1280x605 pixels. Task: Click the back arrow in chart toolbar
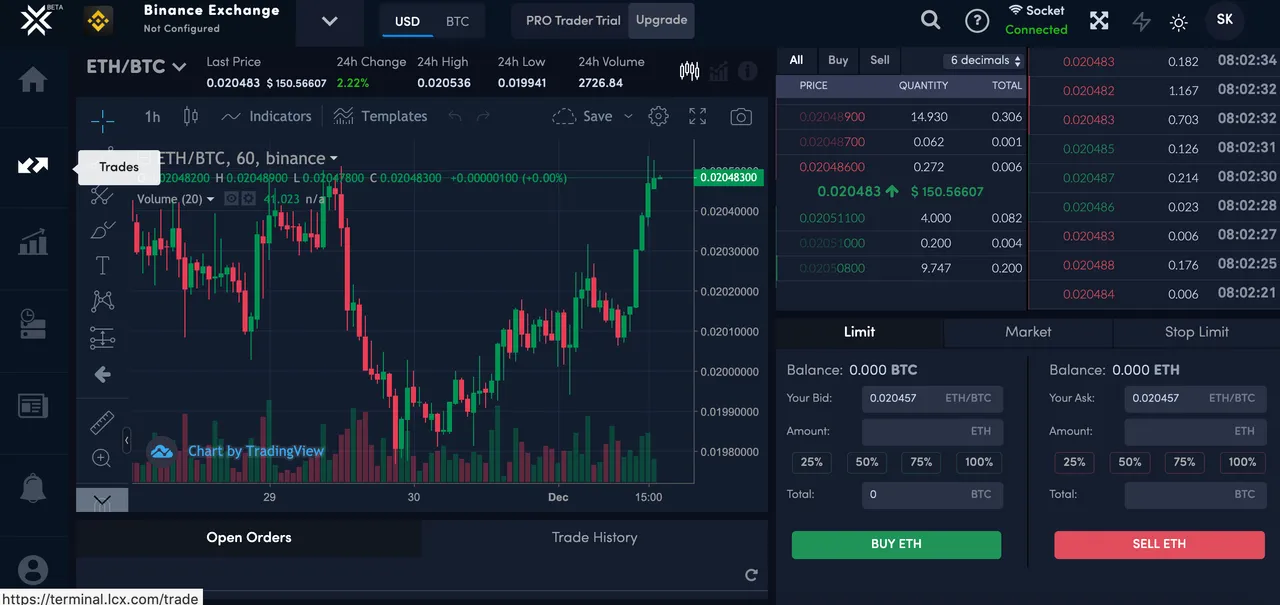point(102,375)
